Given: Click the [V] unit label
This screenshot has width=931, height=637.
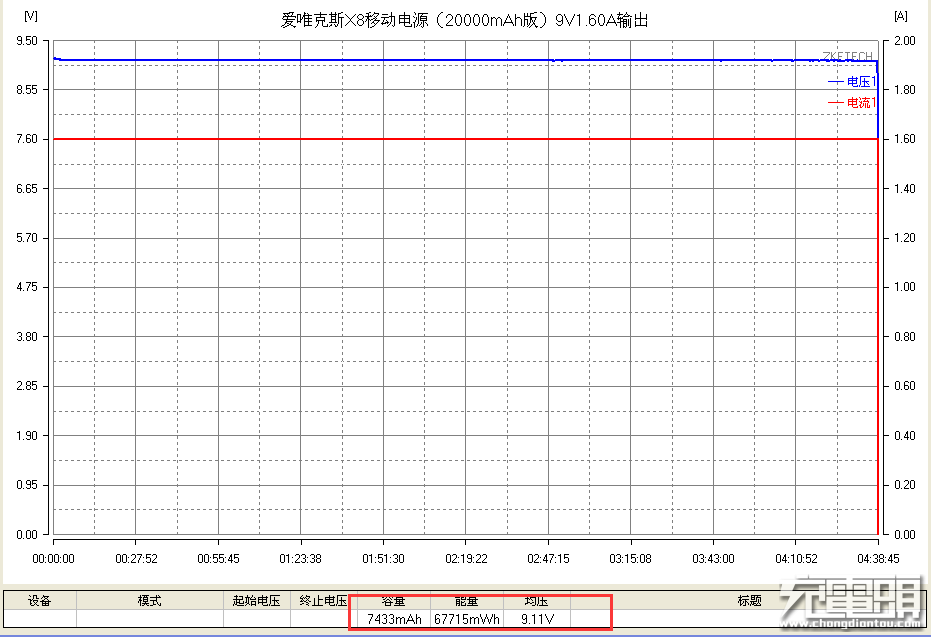Looking at the screenshot, I should tap(31, 17).
